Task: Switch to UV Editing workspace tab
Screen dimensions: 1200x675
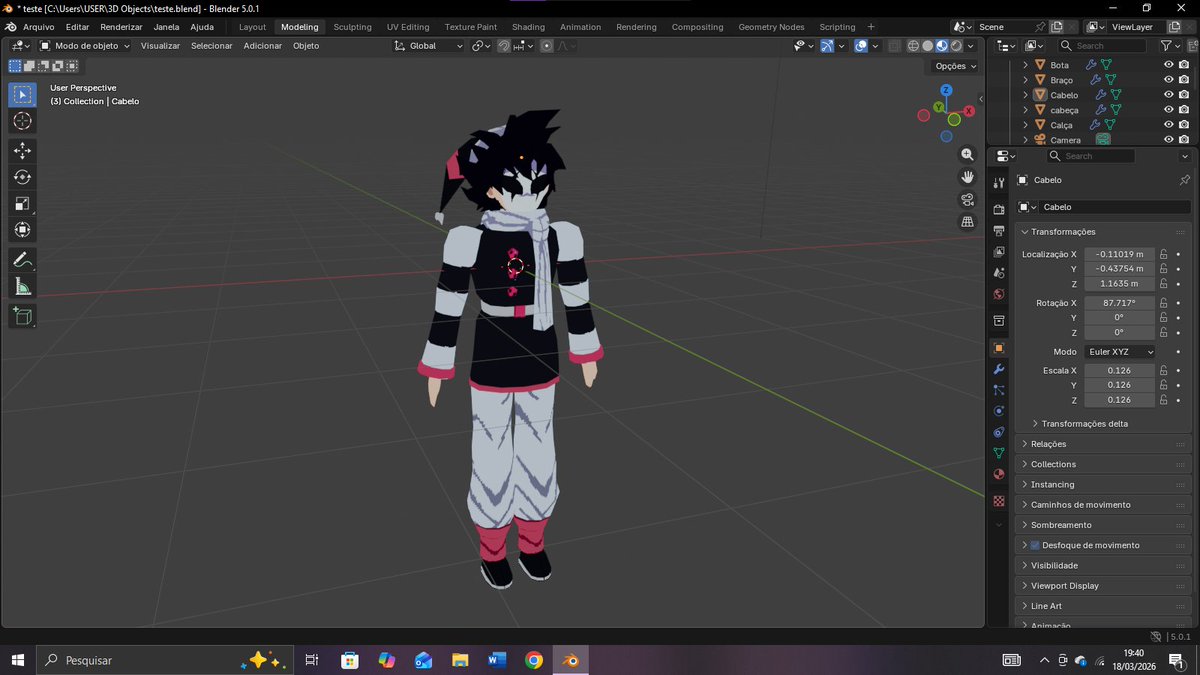Action: tap(408, 27)
